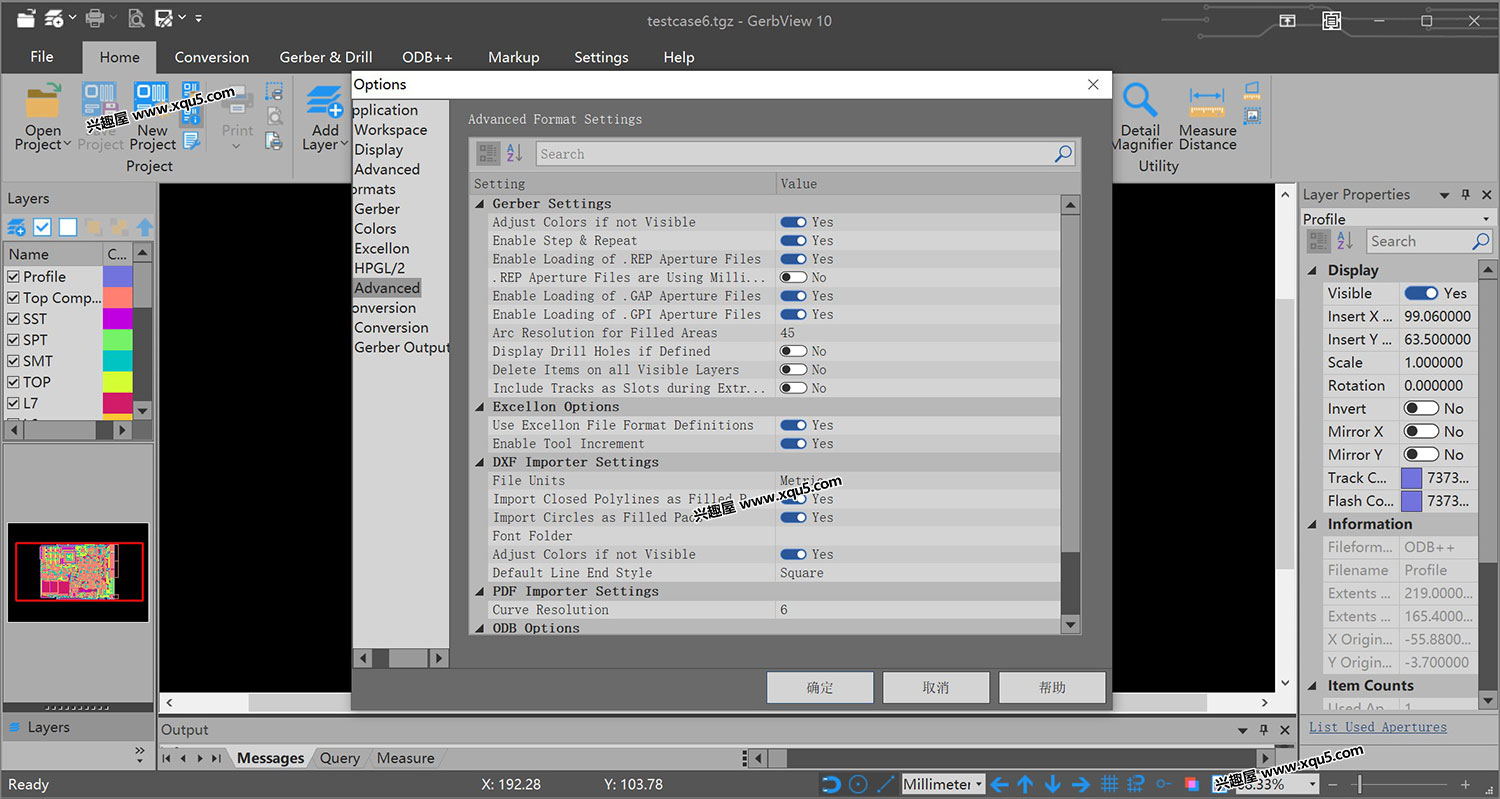This screenshot has width=1500, height=799.
Task: Turn on Display Drill Holes if Defined
Action: [x=794, y=351]
